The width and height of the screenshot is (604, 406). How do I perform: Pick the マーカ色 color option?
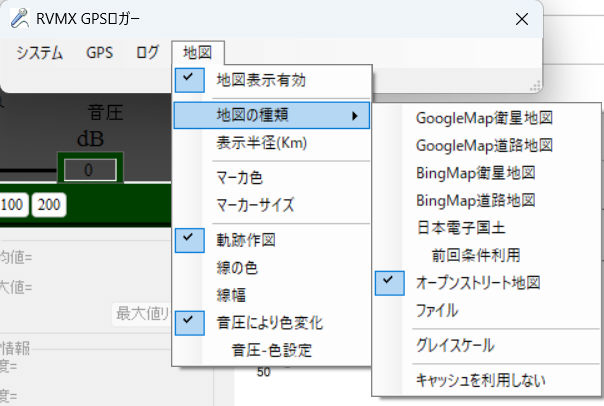(240, 178)
